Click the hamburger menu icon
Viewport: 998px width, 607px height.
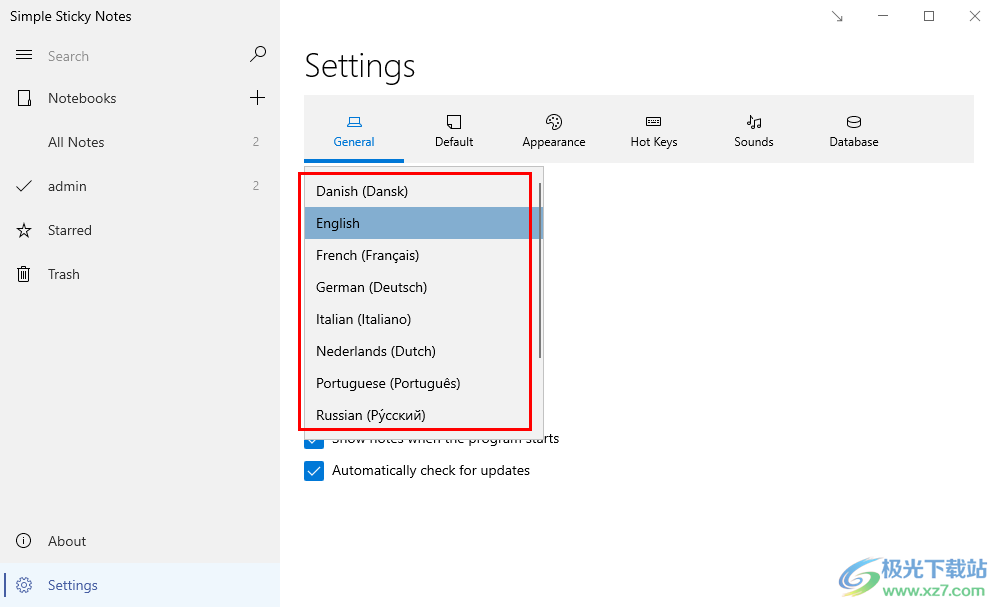tap(24, 55)
